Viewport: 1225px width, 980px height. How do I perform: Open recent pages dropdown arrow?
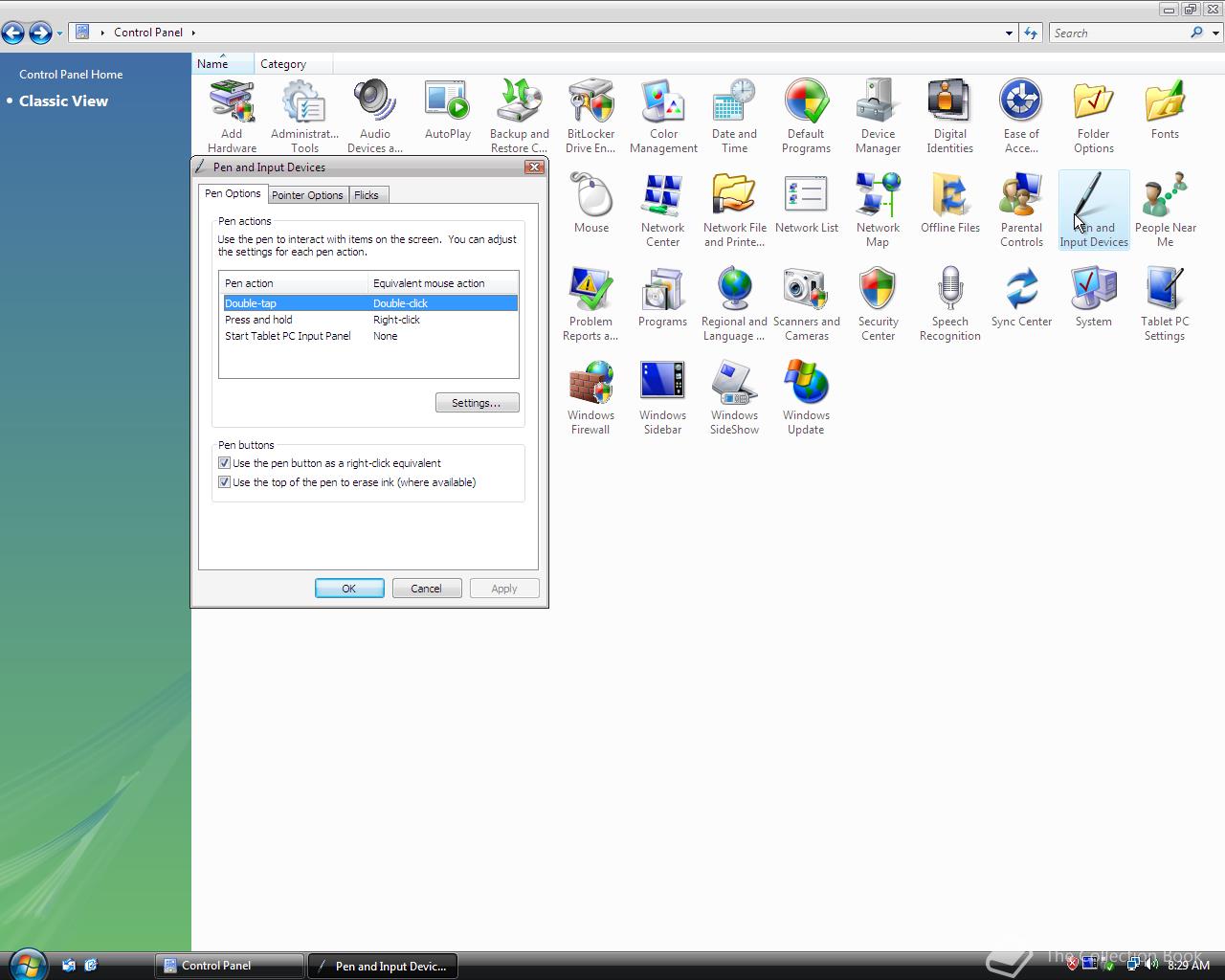[59, 33]
